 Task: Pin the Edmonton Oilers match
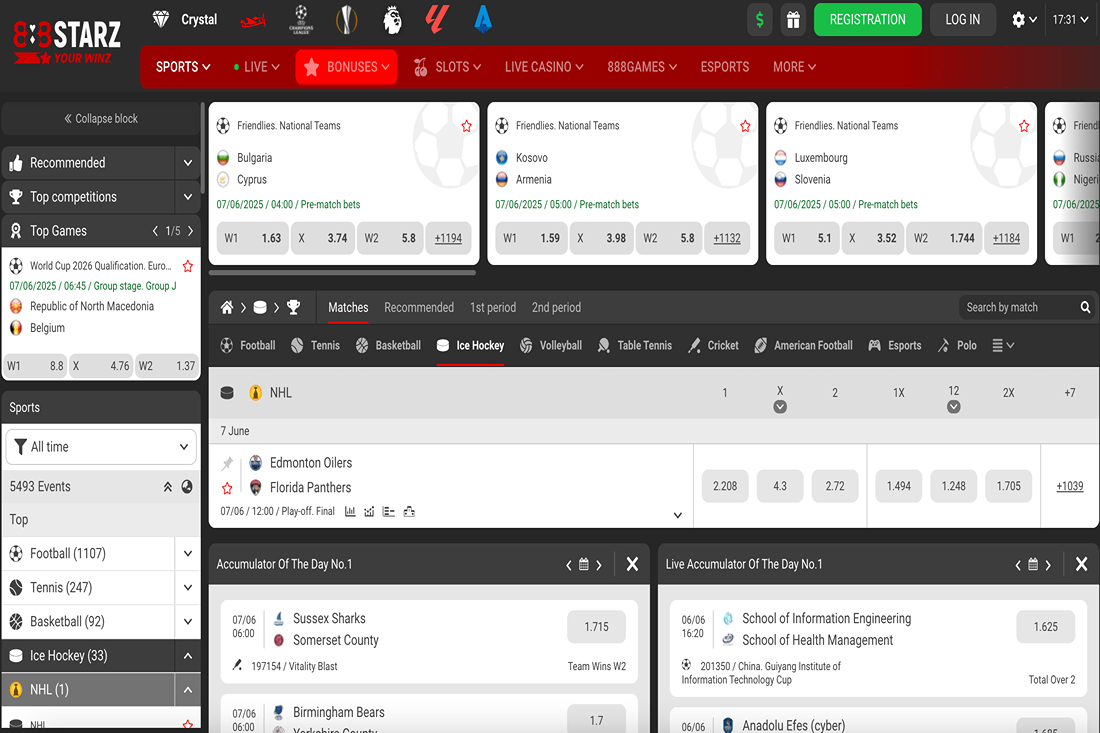[227, 463]
